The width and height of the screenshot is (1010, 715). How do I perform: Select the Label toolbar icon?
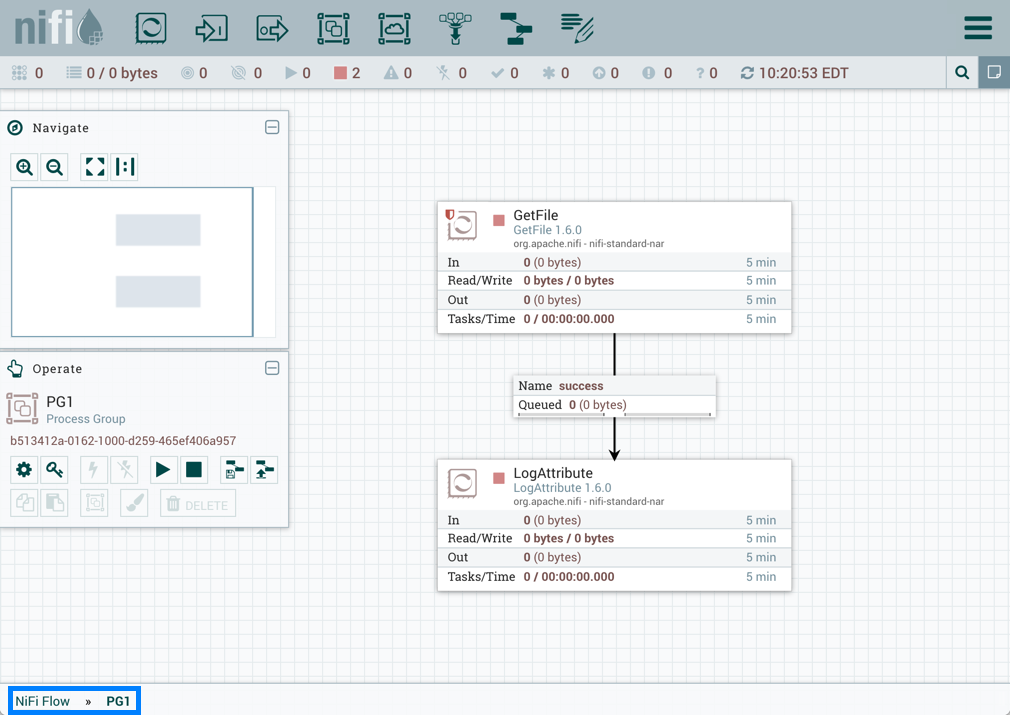coord(578,28)
